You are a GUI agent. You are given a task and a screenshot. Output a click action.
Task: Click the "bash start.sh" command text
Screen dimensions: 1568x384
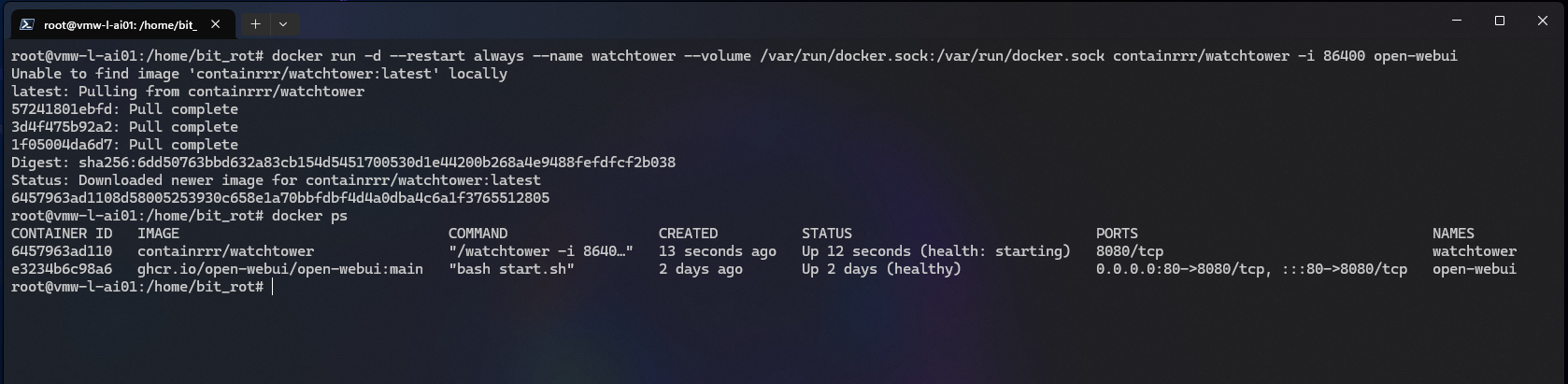point(511,269)
